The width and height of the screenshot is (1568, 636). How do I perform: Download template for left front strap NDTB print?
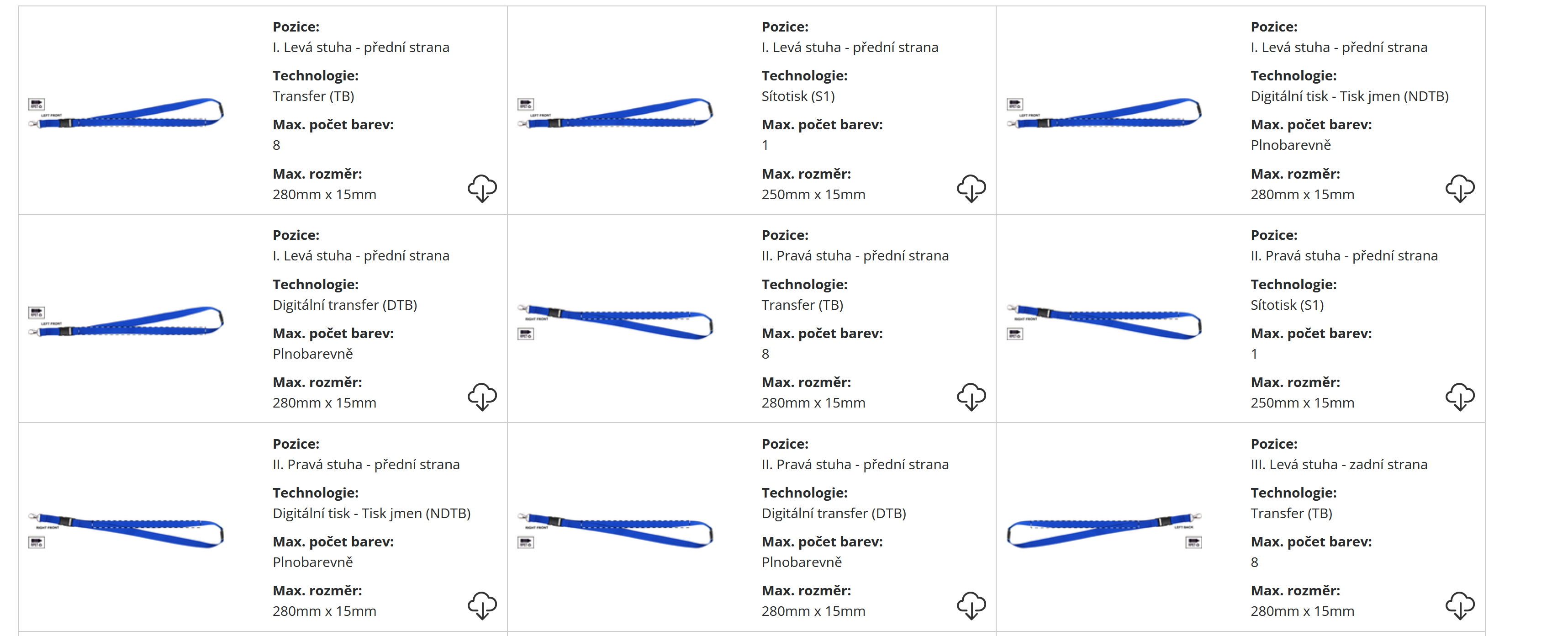pos(1460,188)
